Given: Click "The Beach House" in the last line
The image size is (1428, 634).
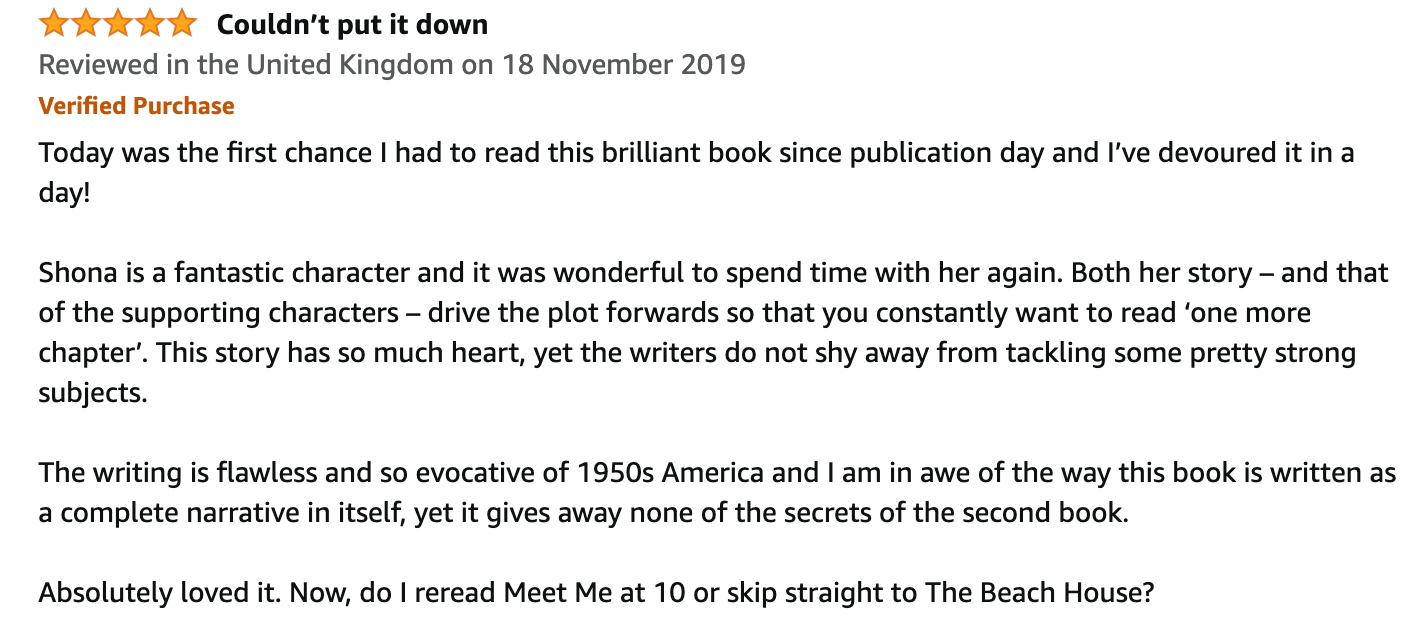Looking at the screenshot, I should (x=1033, y=593).
